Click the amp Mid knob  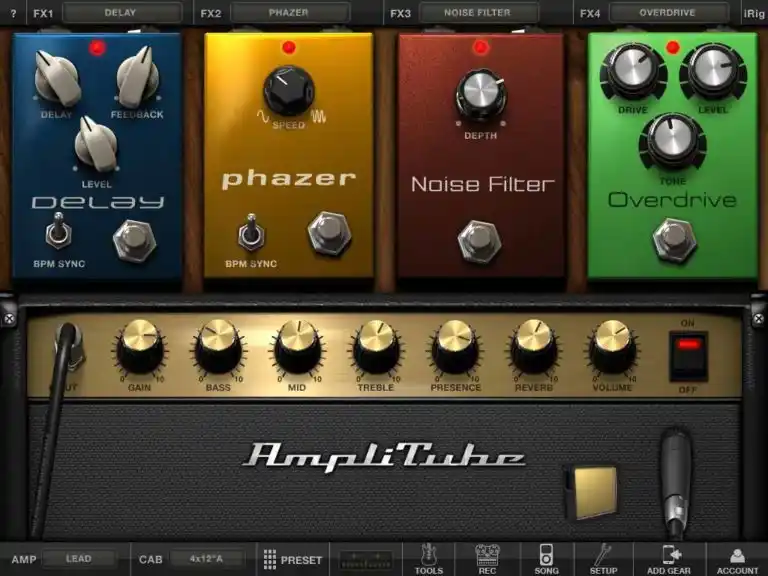[x=297, y=347]
